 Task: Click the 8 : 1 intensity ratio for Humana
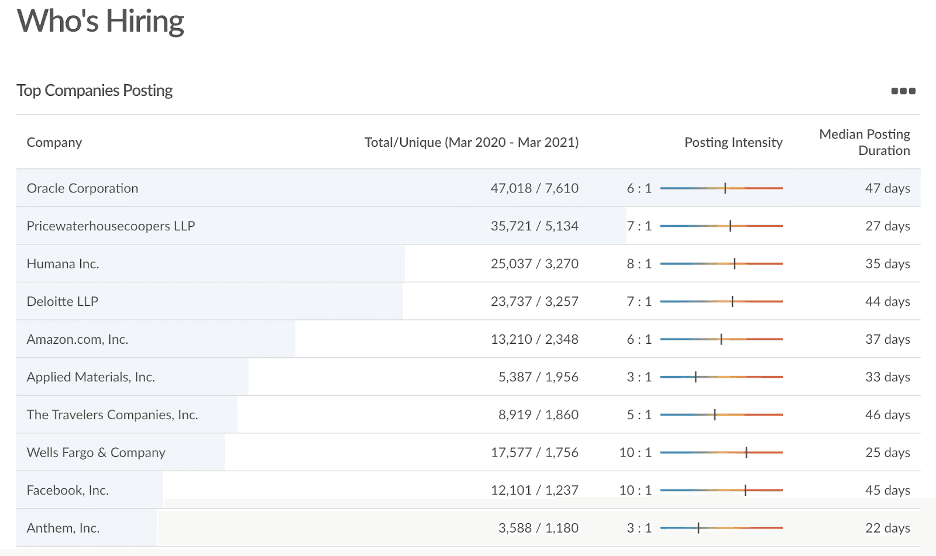click(x=639, y=263)
